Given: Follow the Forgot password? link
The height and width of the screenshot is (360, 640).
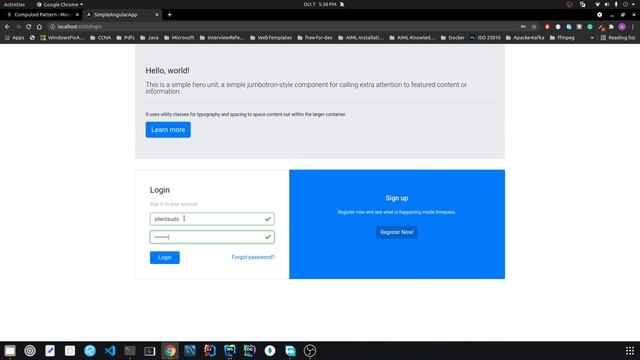Looking at the screenshot, I should pos(253,257).
